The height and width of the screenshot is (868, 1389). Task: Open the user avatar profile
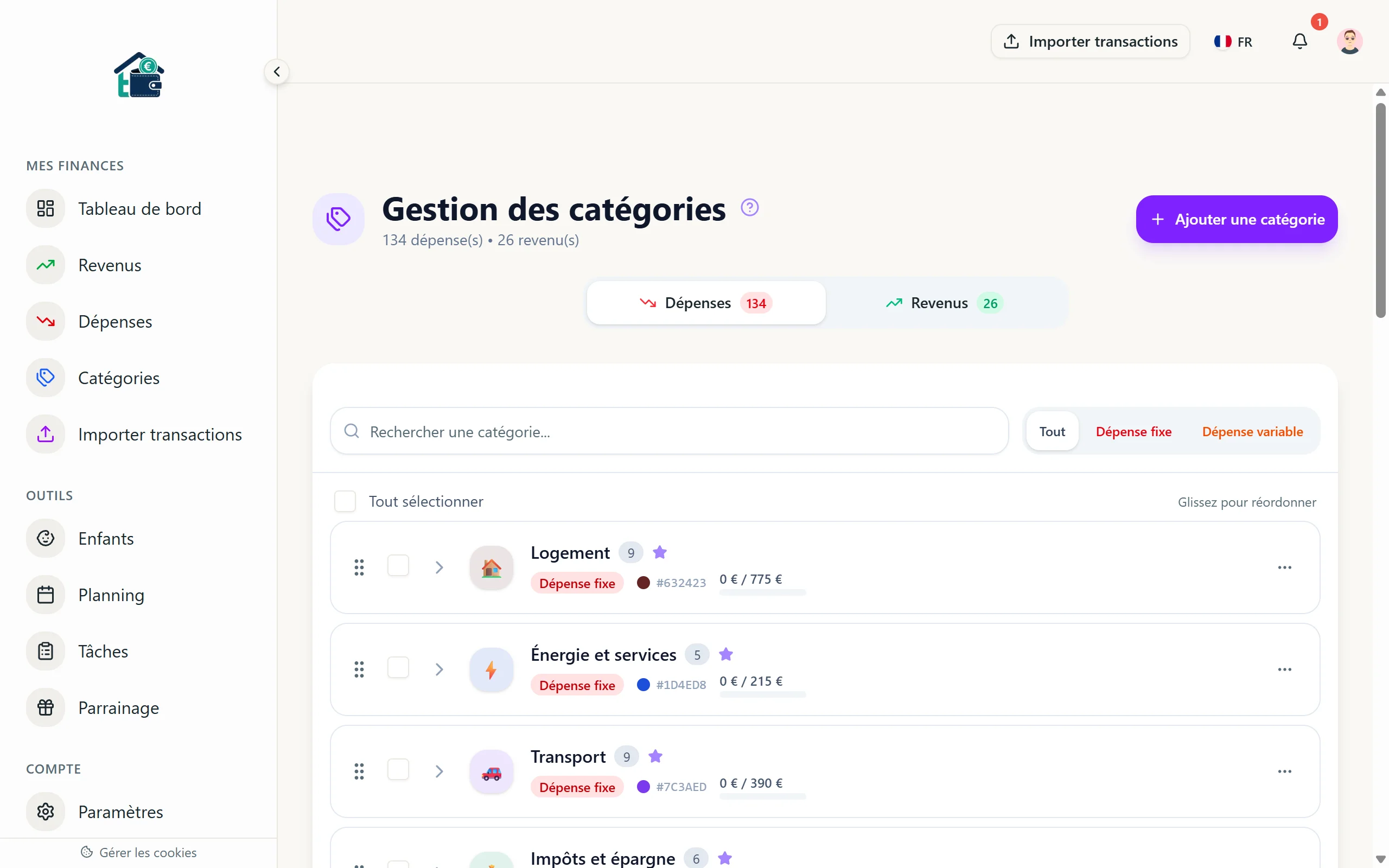pyautogui.click(x=1349, y=41)
